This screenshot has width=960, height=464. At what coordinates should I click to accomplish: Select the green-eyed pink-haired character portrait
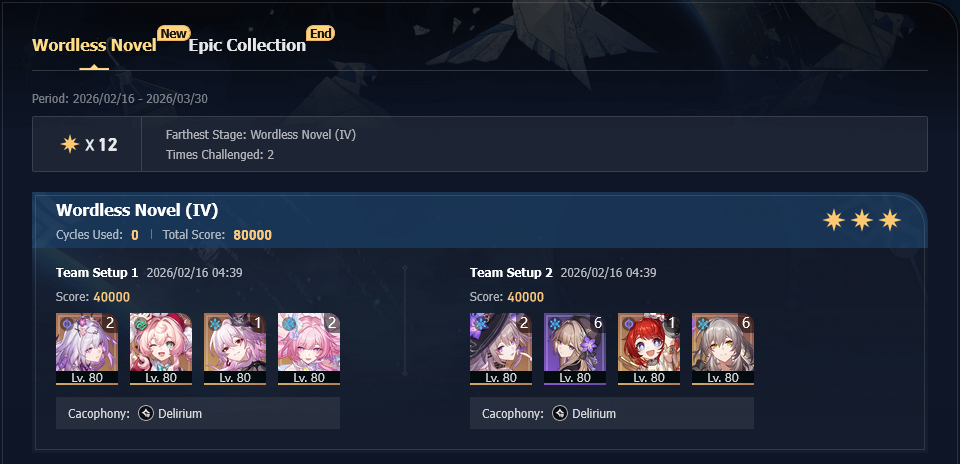[161, 350]
